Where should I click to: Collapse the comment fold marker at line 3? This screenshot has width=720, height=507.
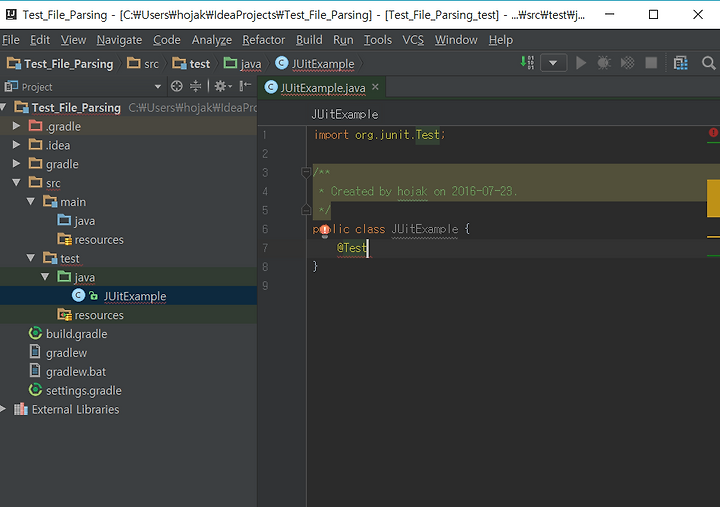(306, 173)
